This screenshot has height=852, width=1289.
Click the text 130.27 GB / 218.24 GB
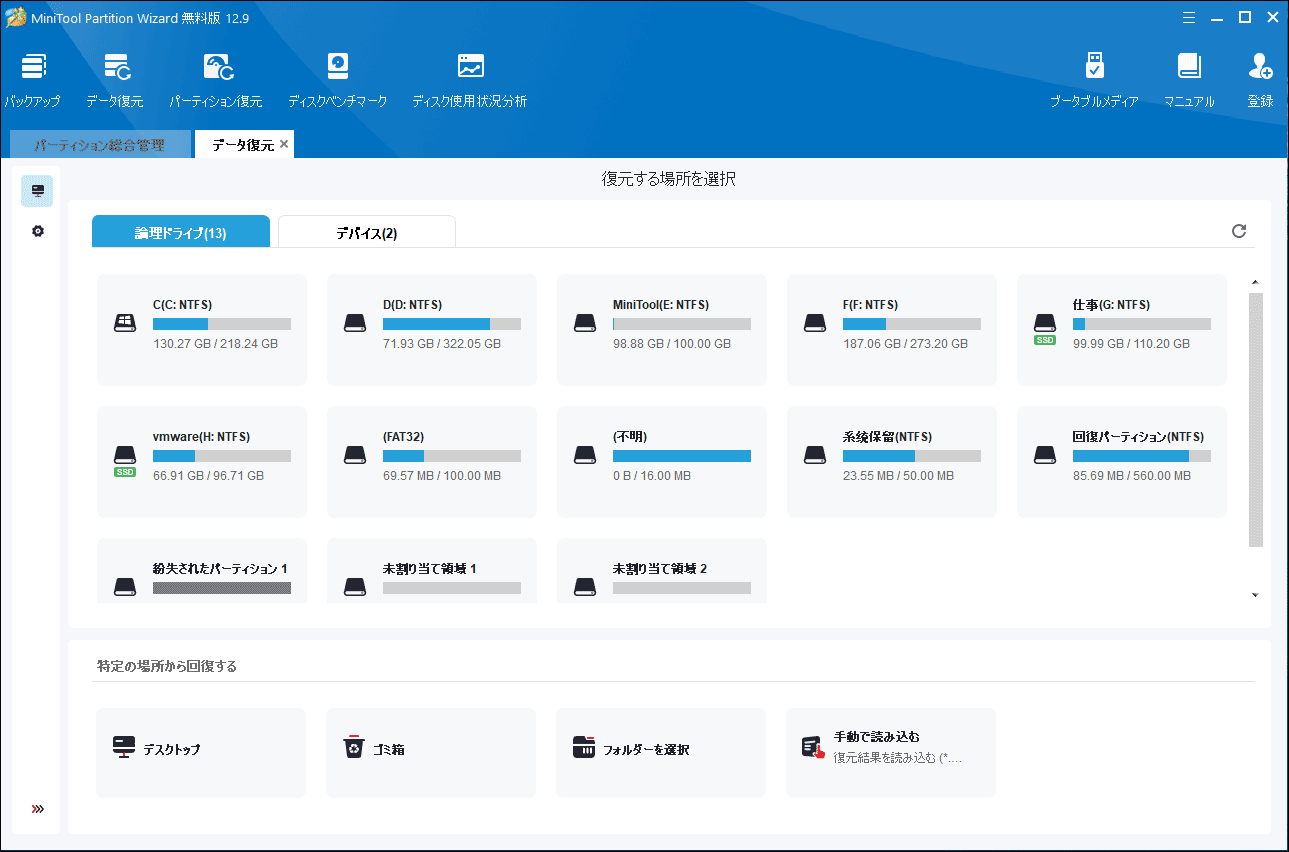[x=215, y=344]
